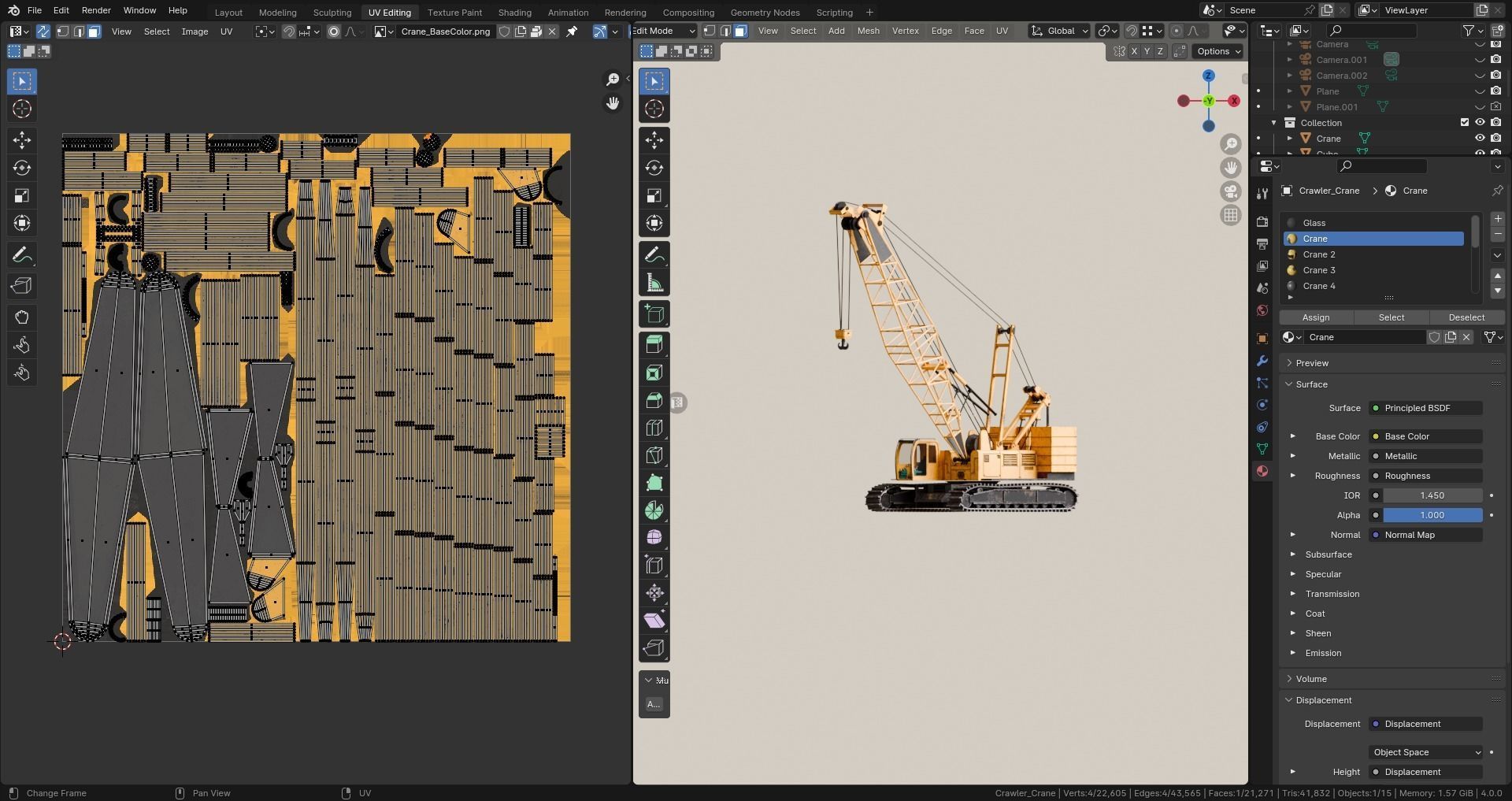The image size is (1512, 801).
Task: Select the Loop Cut tool
Action: (x=654, y=428)
